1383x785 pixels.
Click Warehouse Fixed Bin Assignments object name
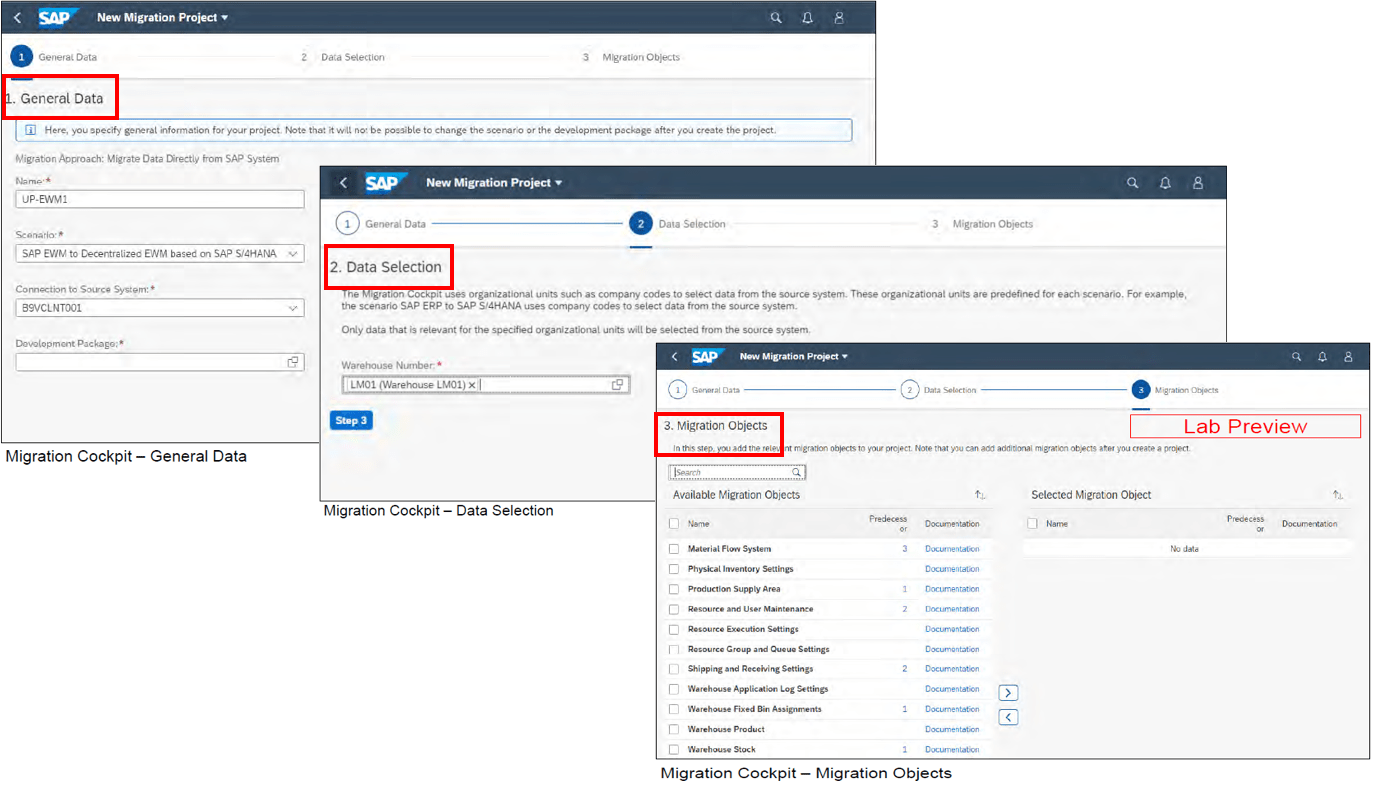(754, 709)
